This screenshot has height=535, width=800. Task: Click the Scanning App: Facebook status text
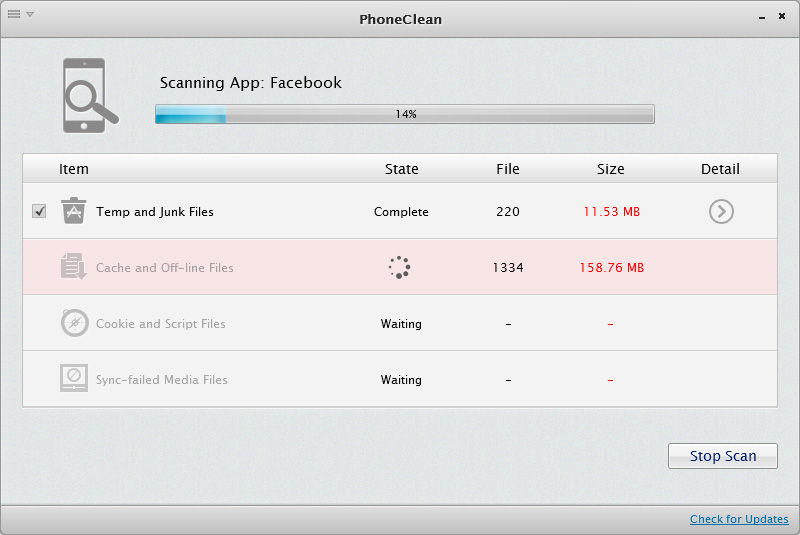(x=251, y=83)
